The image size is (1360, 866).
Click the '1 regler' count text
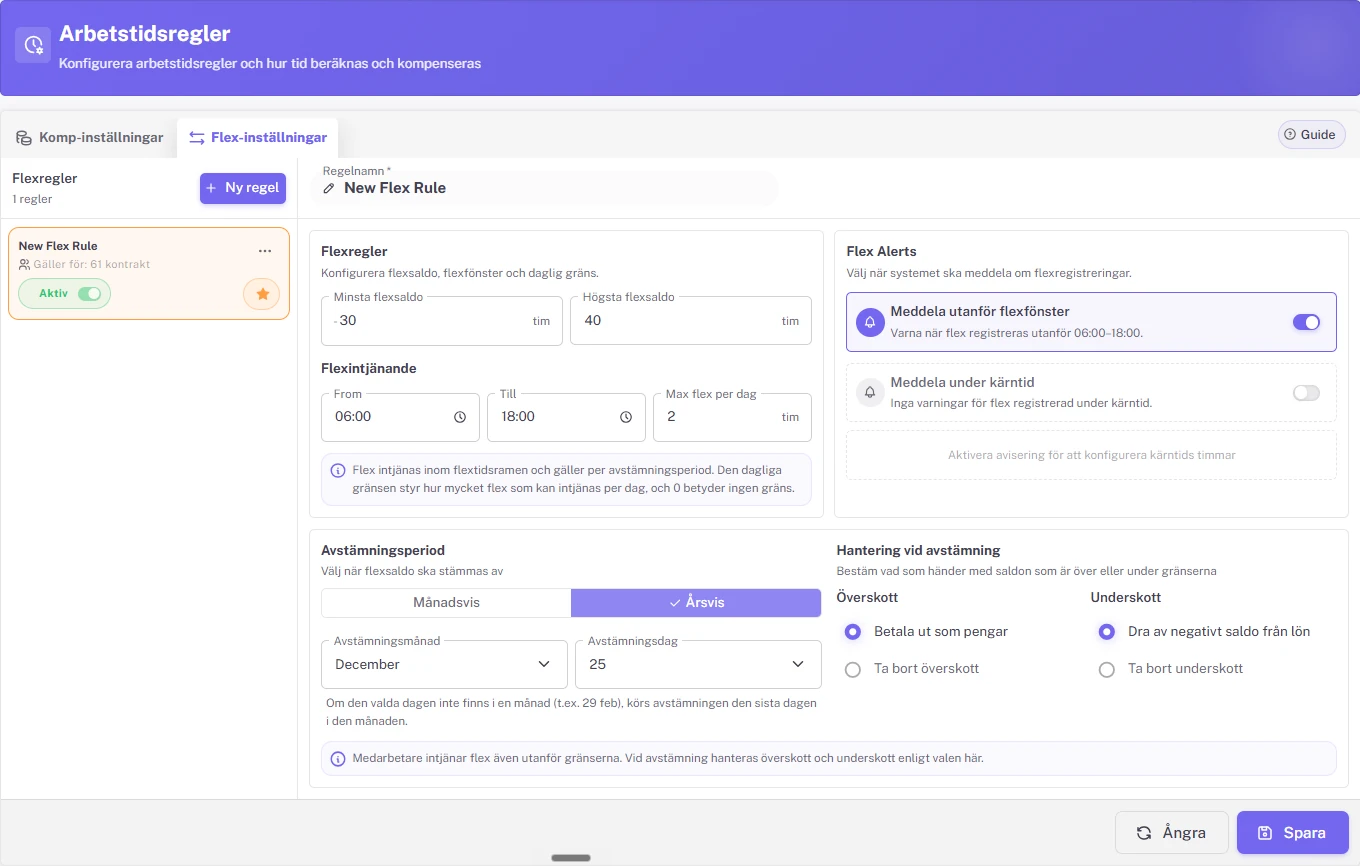tap(32, 199)
